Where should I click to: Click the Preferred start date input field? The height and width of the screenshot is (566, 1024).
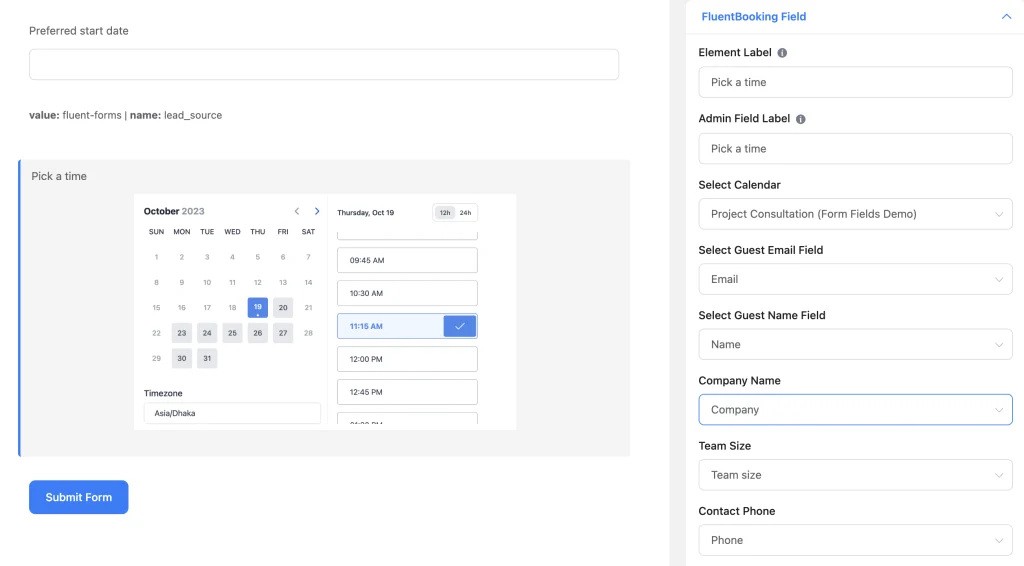(324, 65)
